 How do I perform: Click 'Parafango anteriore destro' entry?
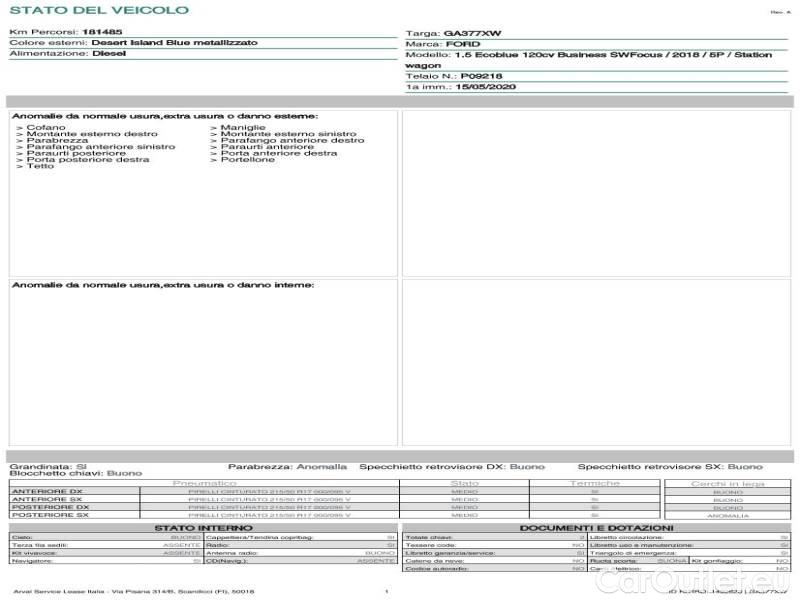tap(292, 140)
